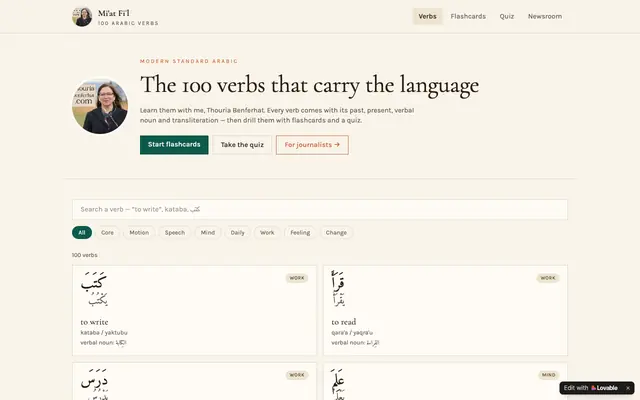This screenshot has height=400, width=640.
Task: Dismiss the Lovable badge with its X
Action: 628,388
